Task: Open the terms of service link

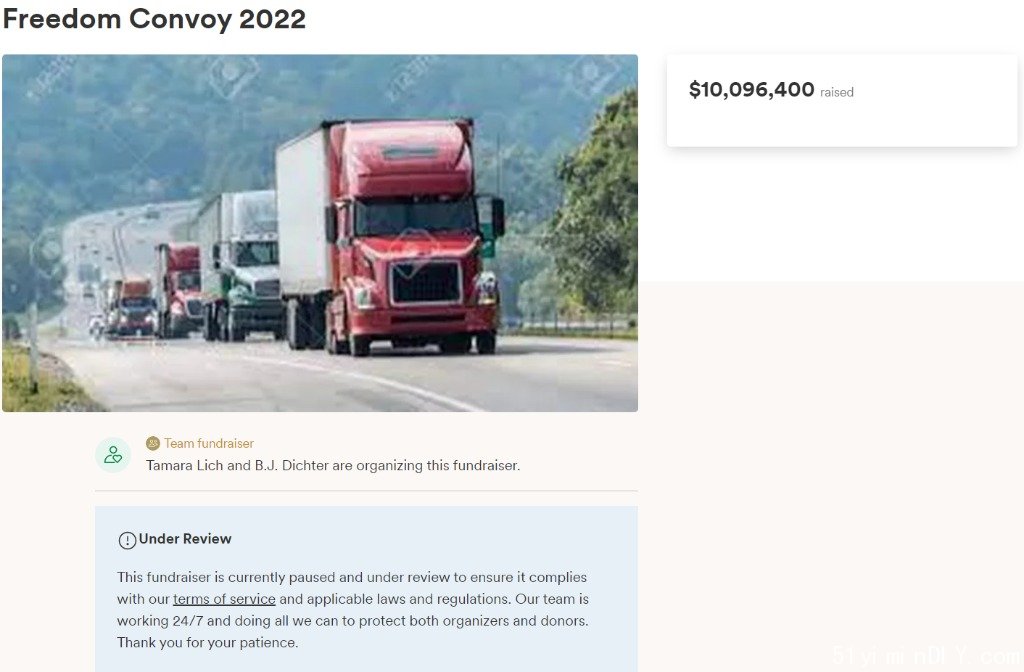Action: 224,599
